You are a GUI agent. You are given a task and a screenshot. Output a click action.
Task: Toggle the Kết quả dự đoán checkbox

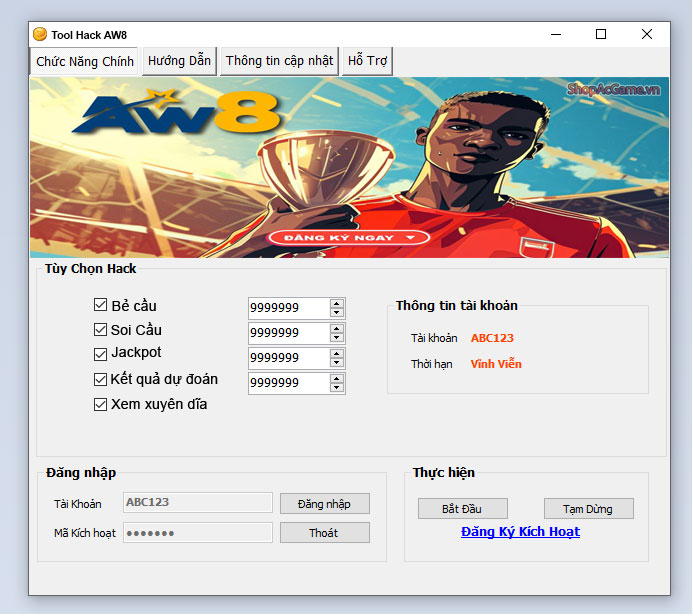[100, 380]
